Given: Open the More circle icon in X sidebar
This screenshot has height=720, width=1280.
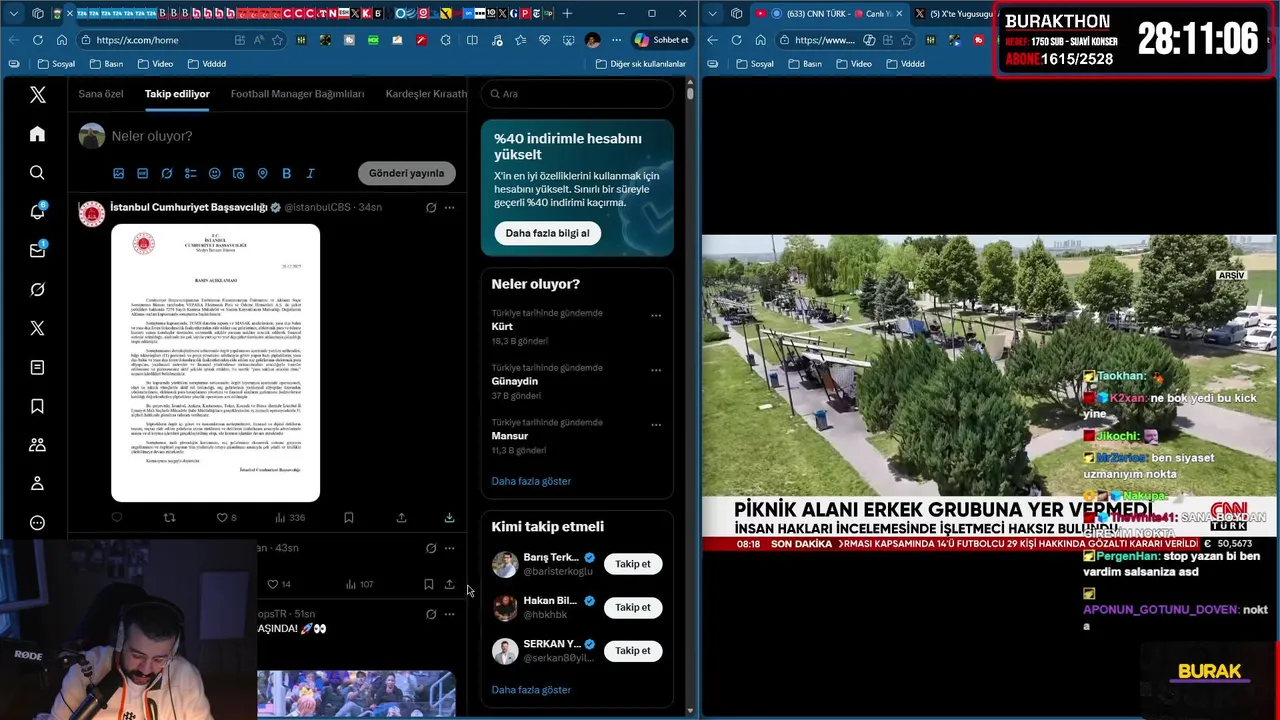Looking at the screenshot, I should [37, 523].
